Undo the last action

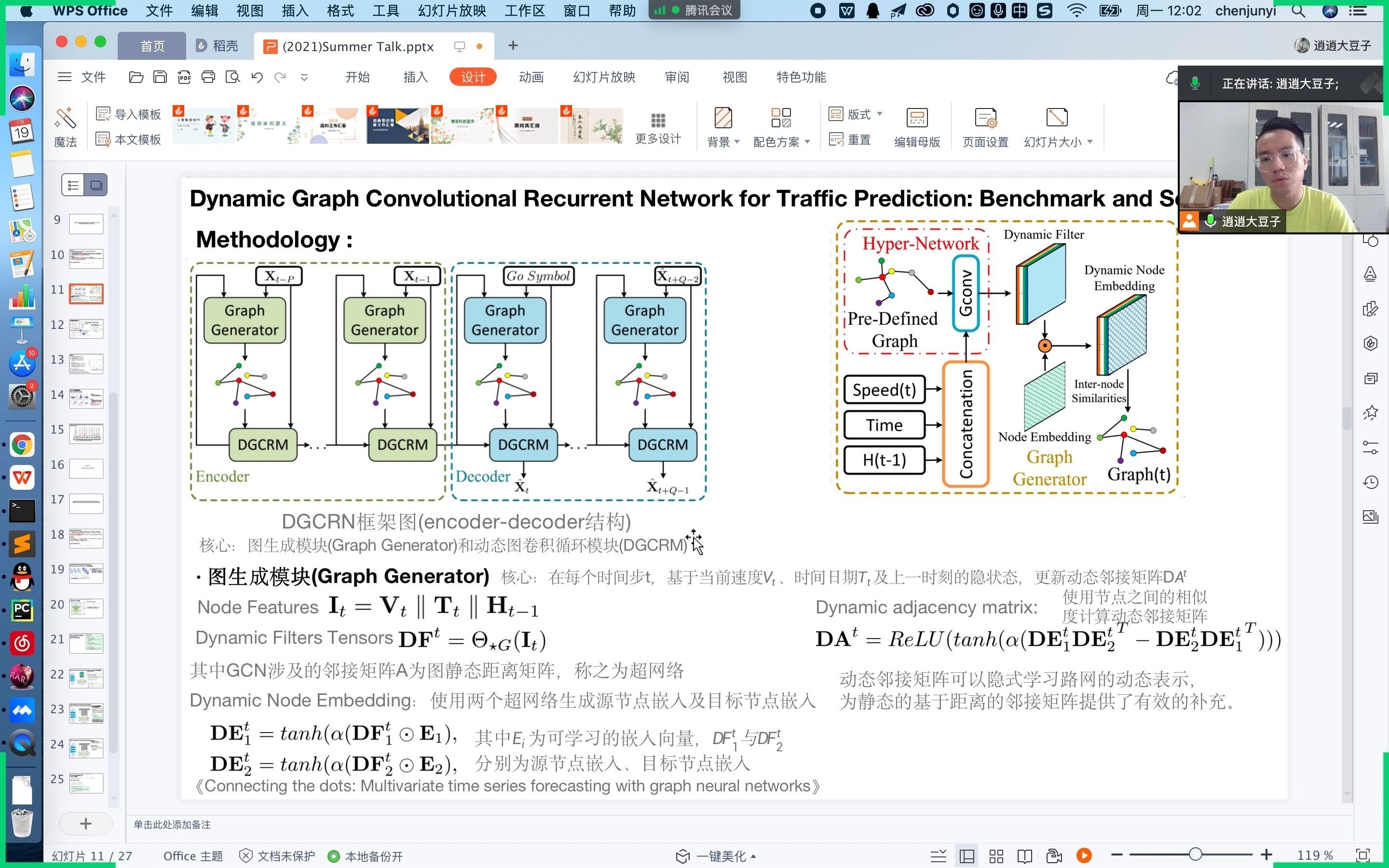(257, 77)
